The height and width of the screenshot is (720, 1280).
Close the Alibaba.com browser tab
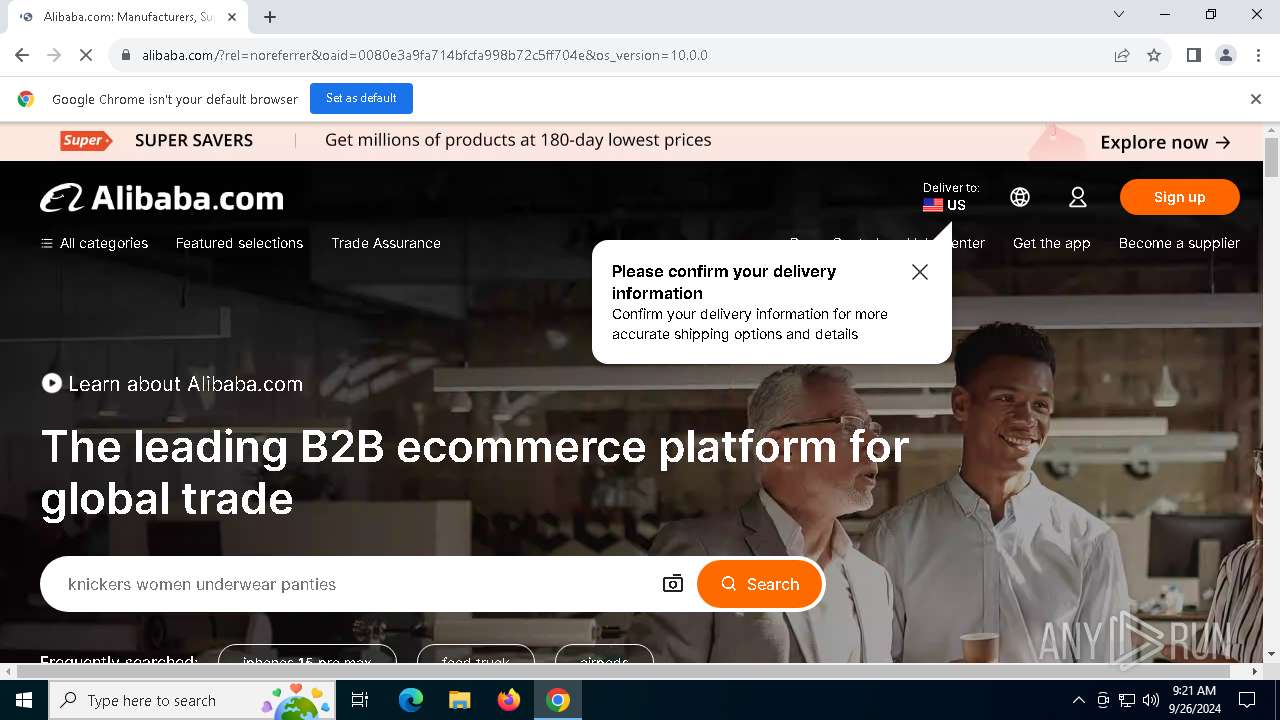[232, 17]
